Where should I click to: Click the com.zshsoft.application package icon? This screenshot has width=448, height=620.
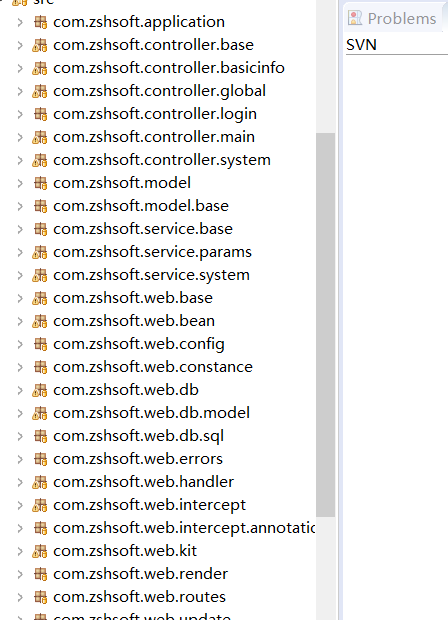point(40,22)
